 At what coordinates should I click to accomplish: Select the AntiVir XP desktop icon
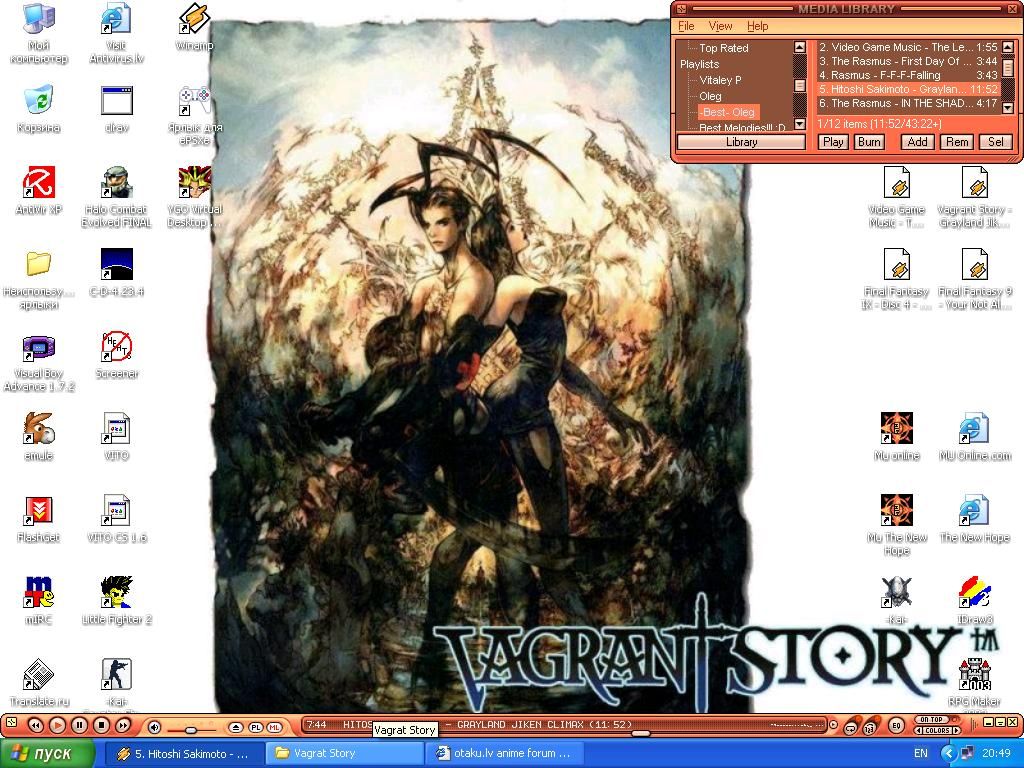(x=39, y=190)
